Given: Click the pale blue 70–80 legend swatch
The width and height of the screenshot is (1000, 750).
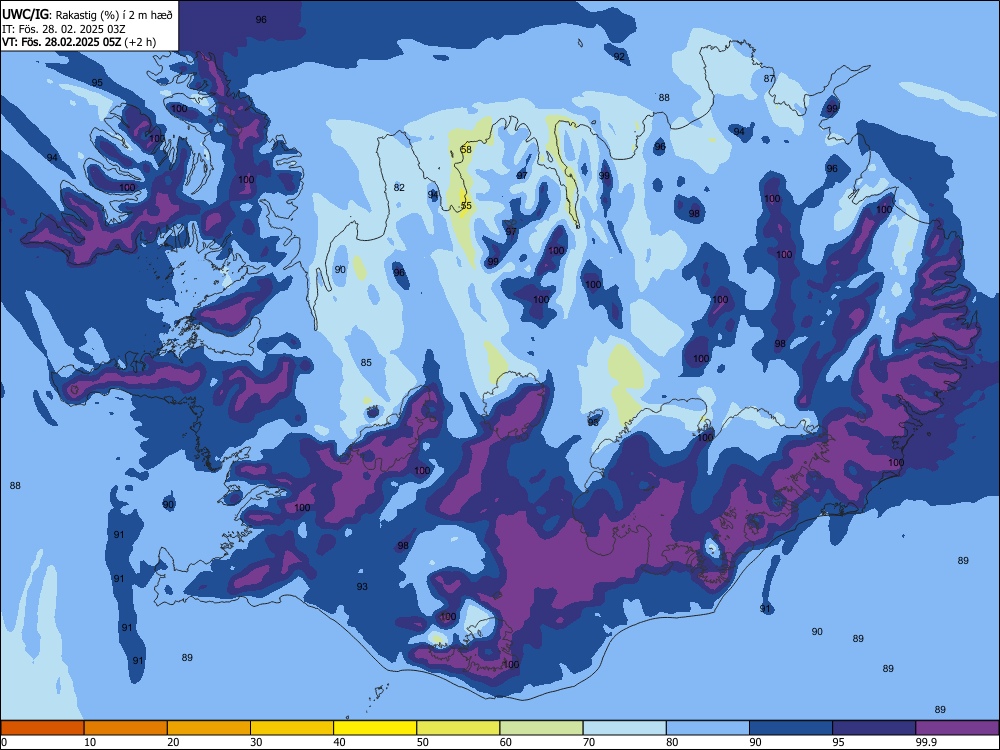Looking at the screenshot, I should coord(624,728).
